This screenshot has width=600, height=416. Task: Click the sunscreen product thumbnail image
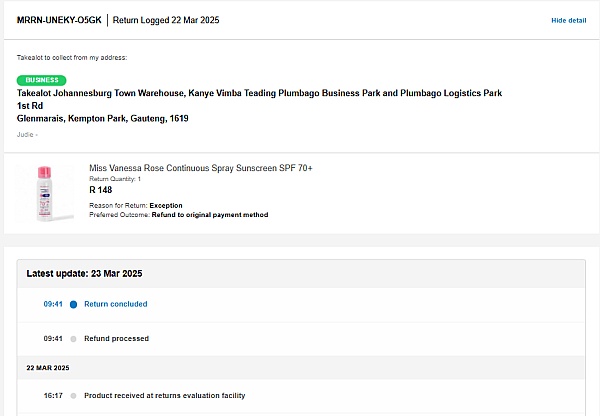point(45,193)
